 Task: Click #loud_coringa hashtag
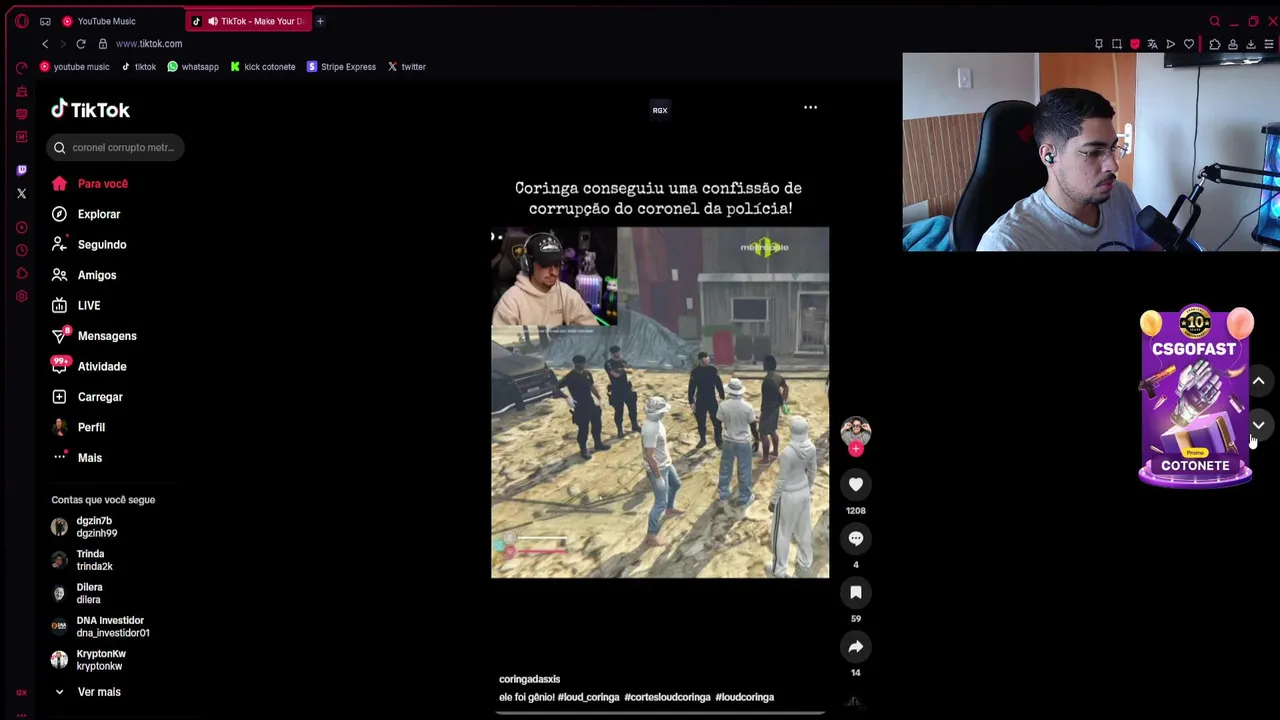point(588,697)
